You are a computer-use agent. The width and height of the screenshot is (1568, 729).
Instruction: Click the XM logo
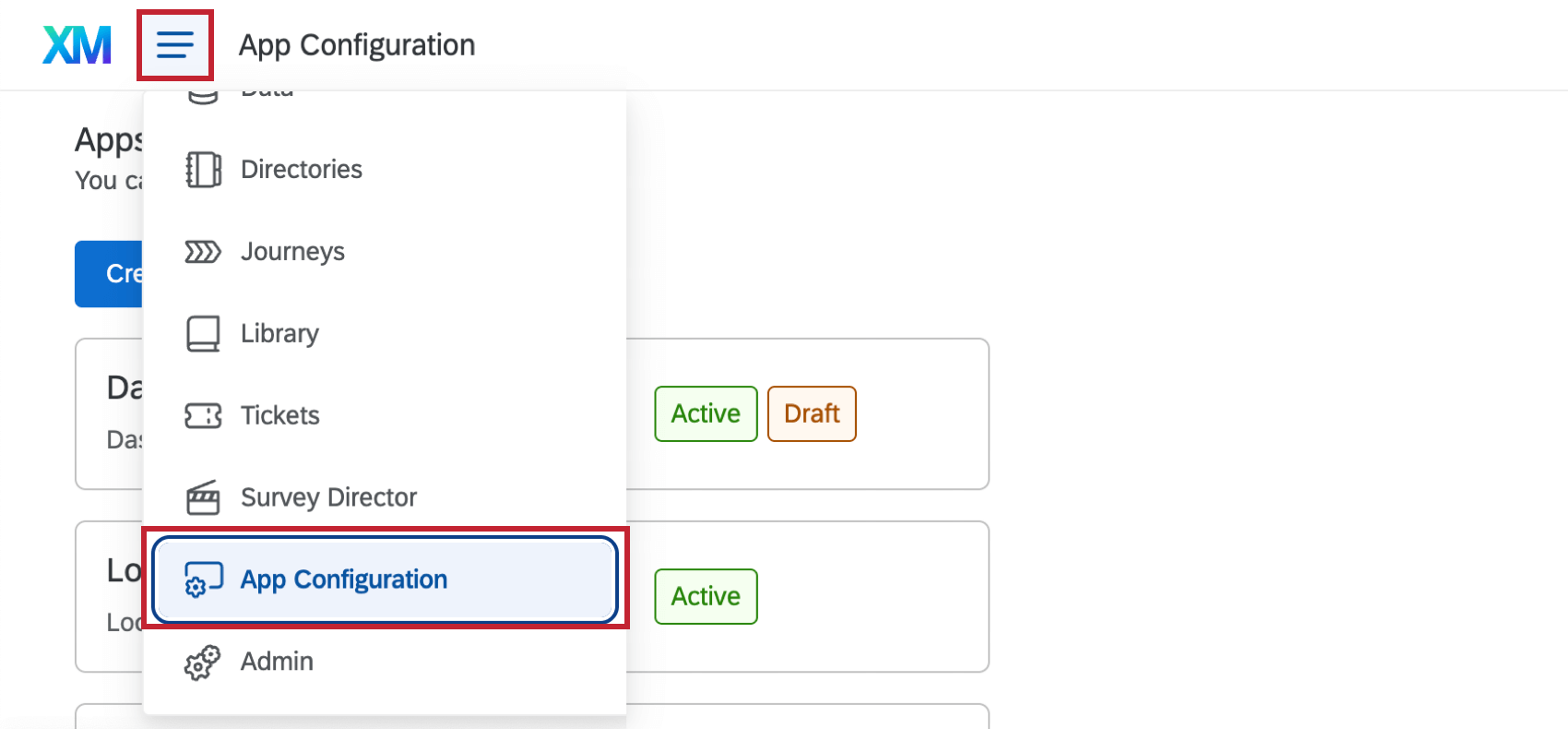[x=77, y=43]
